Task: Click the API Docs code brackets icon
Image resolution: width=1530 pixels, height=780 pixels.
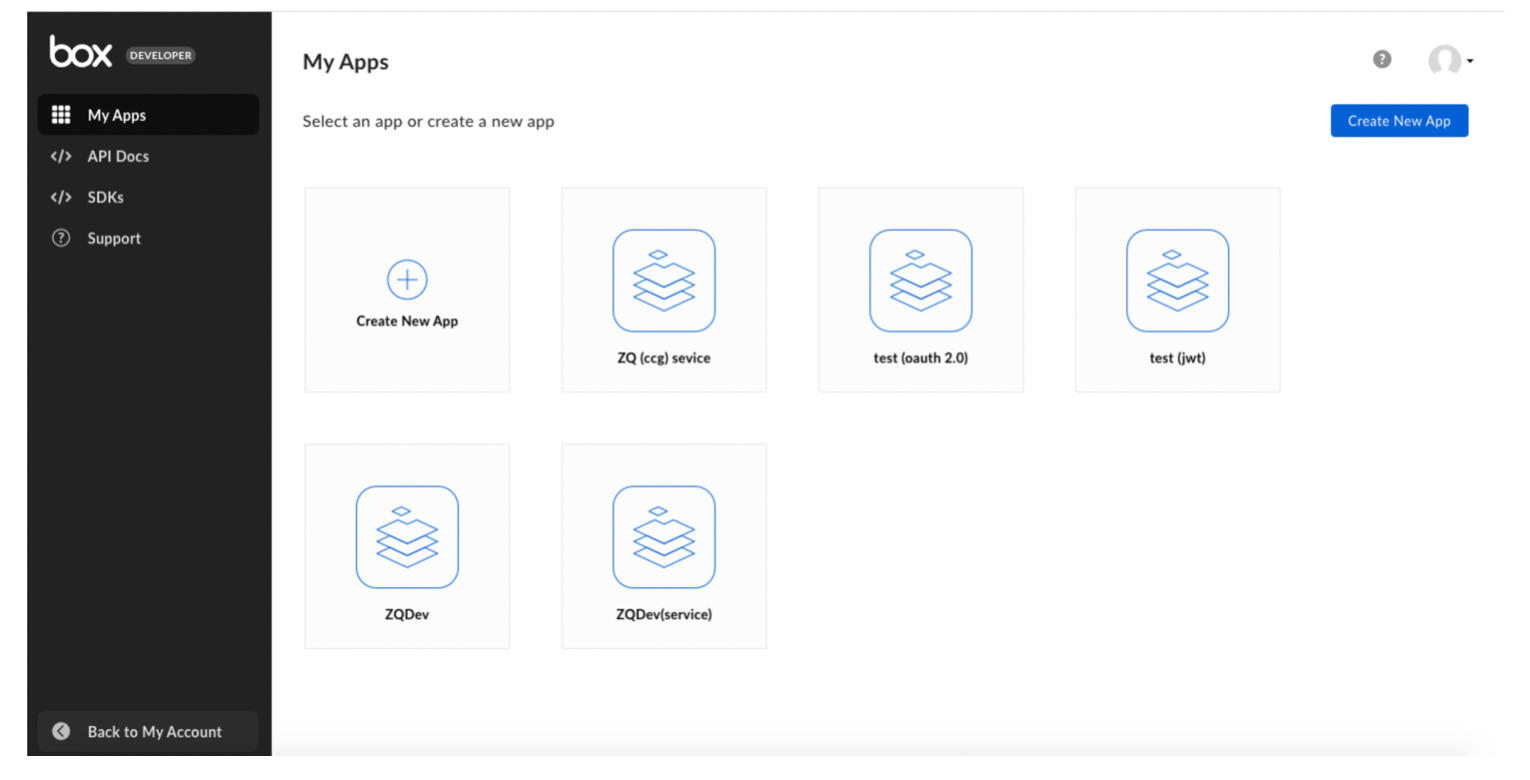Action: tap(61, 156)
